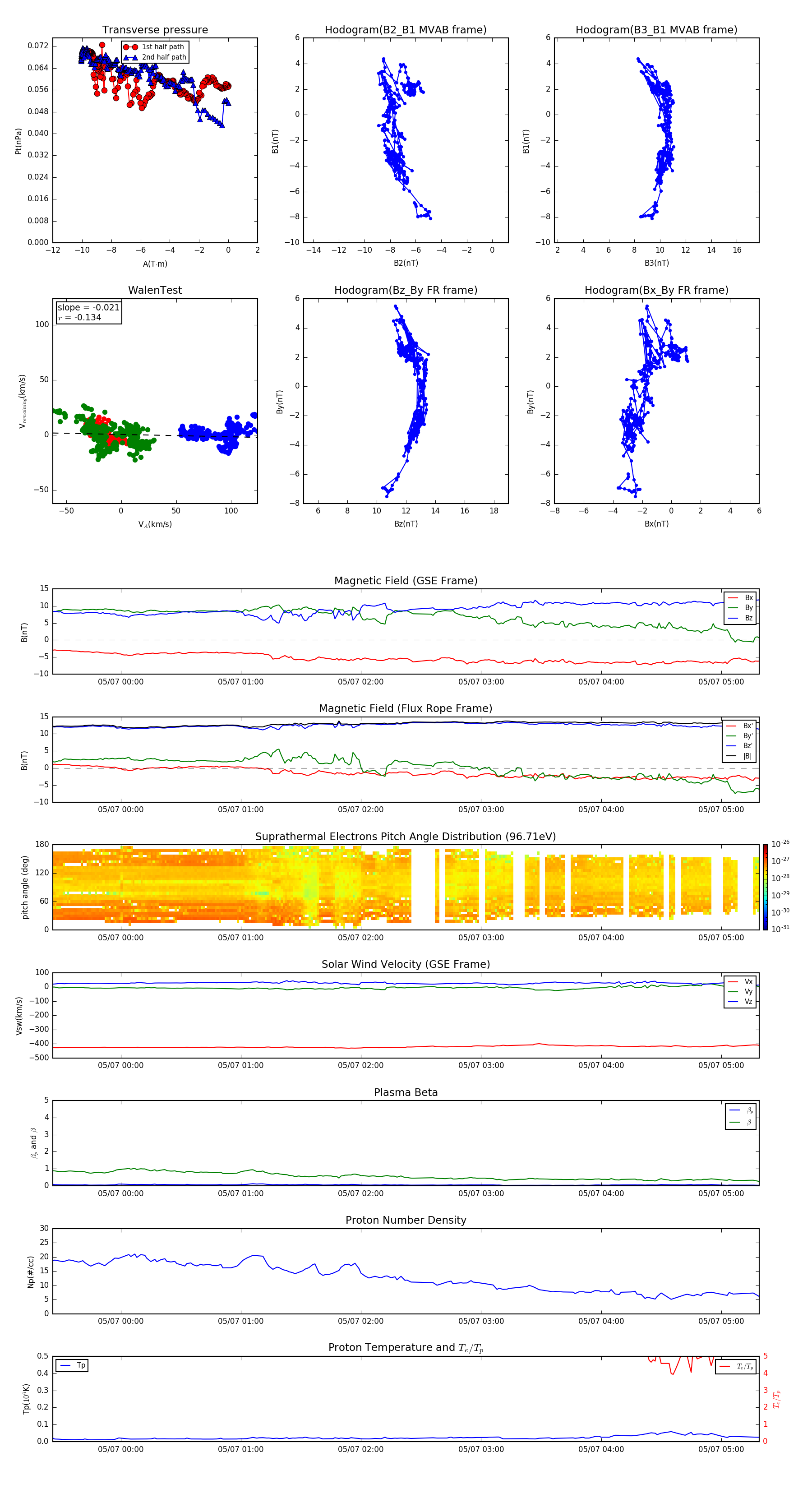Click the 'Proton Number Density' title
Image resolution: width=812 pixels, height=1489 pixels.
tap(406, 1221)
